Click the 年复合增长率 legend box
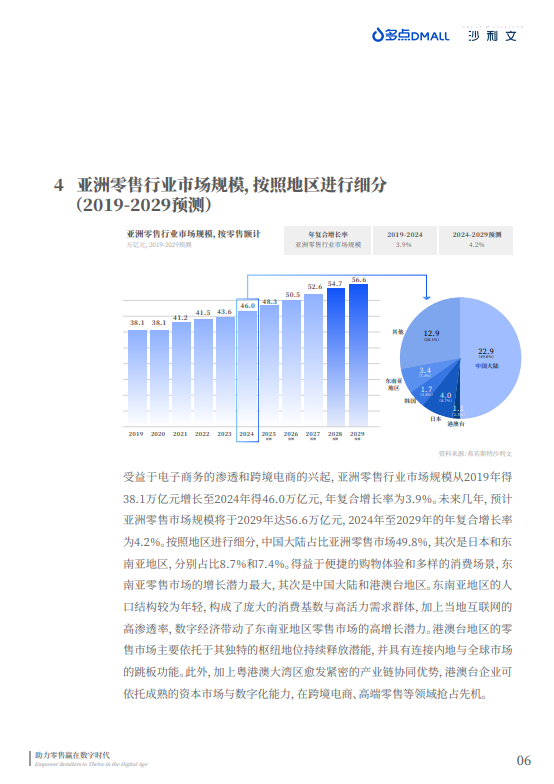554x784 pixels. 328,240
